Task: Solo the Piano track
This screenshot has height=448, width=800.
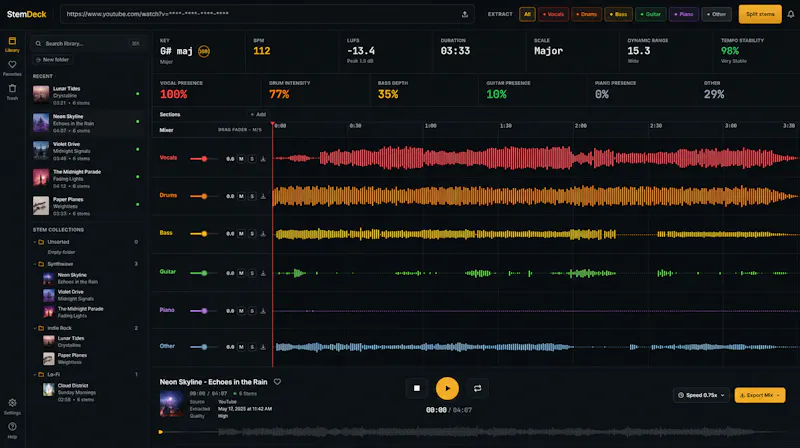Action: [252, 311]
